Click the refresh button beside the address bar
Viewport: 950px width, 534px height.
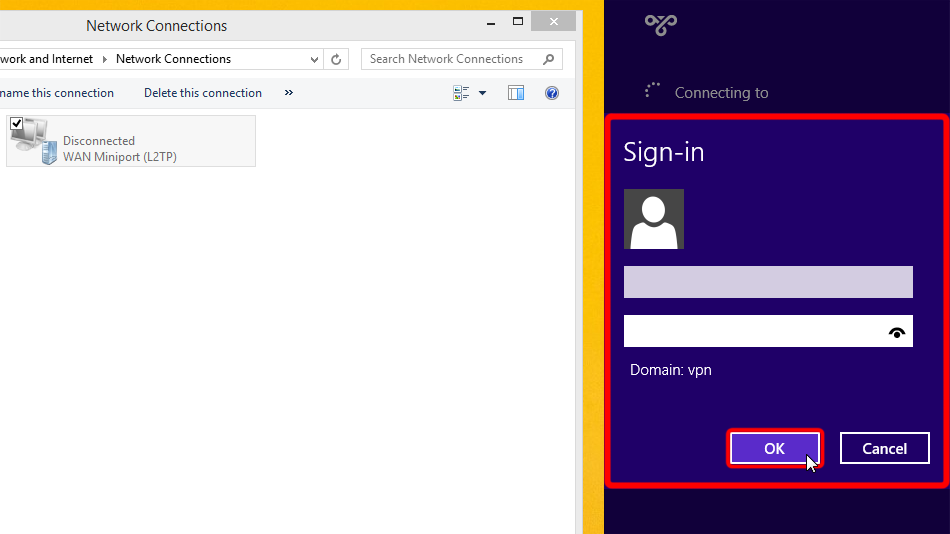pyautogui.click(x=336, y=59)
